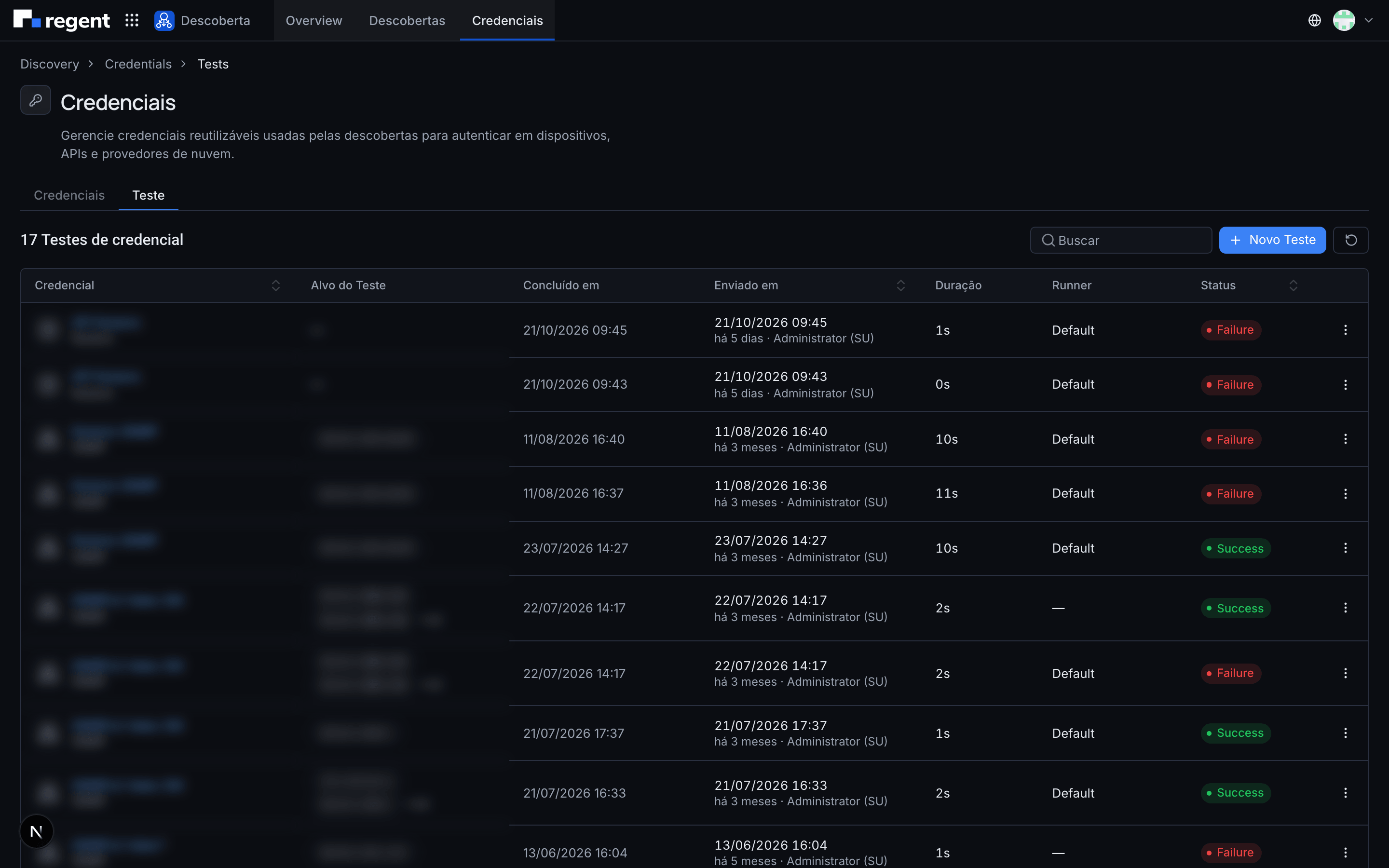This screenshot has height=868, width=1389.
Task: Open the Descobertas top tab
Action: [407, 21]
